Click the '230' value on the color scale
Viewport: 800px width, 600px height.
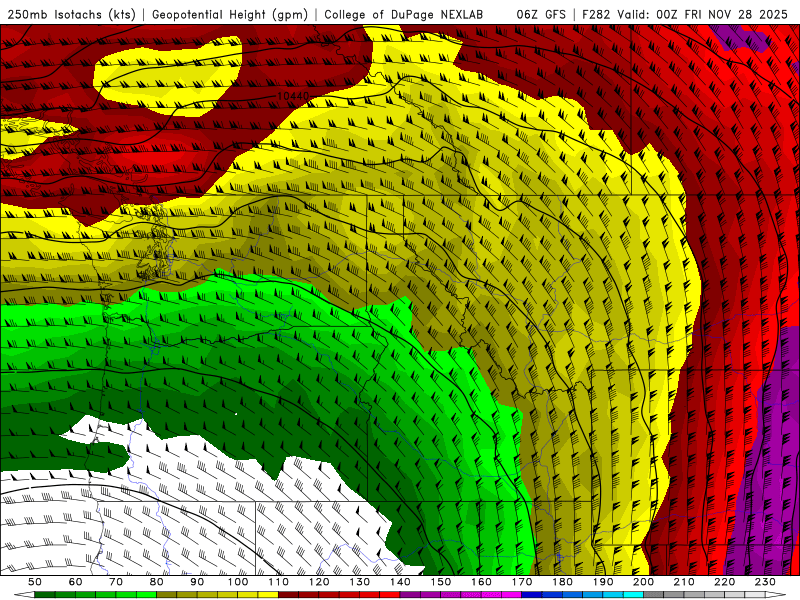pos(766,582)
